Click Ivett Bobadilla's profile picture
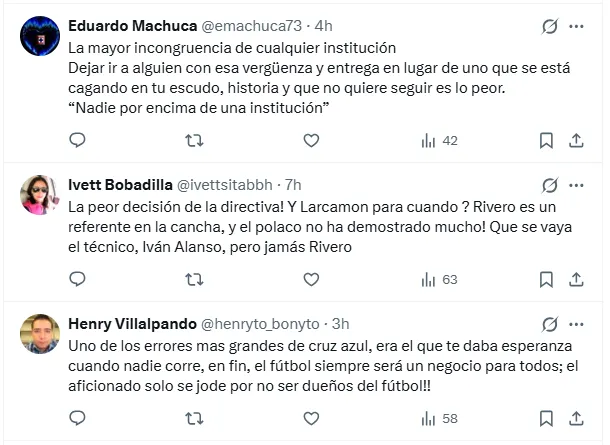 [x=40, y=195]
